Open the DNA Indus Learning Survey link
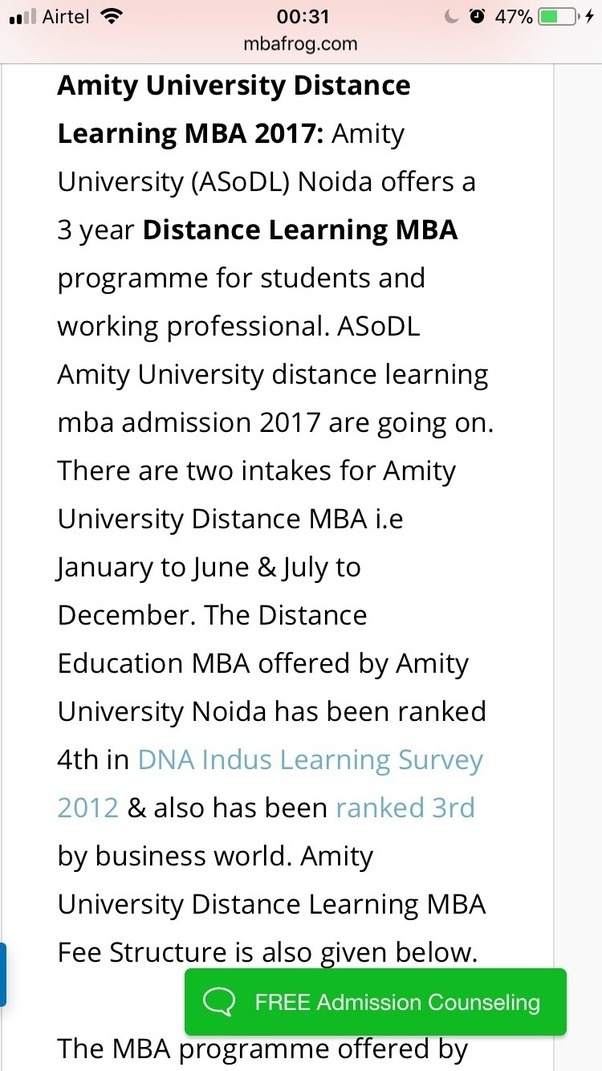The width and height of the screenshot is (602, 1071). coord(310,760)
